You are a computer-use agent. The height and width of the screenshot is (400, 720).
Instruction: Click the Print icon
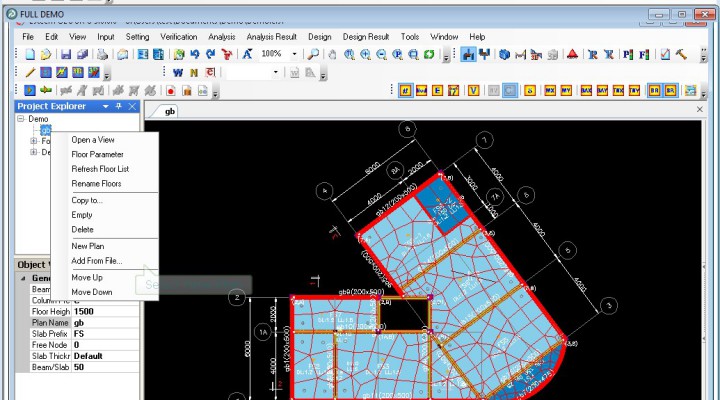pyautogui.click(x=102, y=55)
